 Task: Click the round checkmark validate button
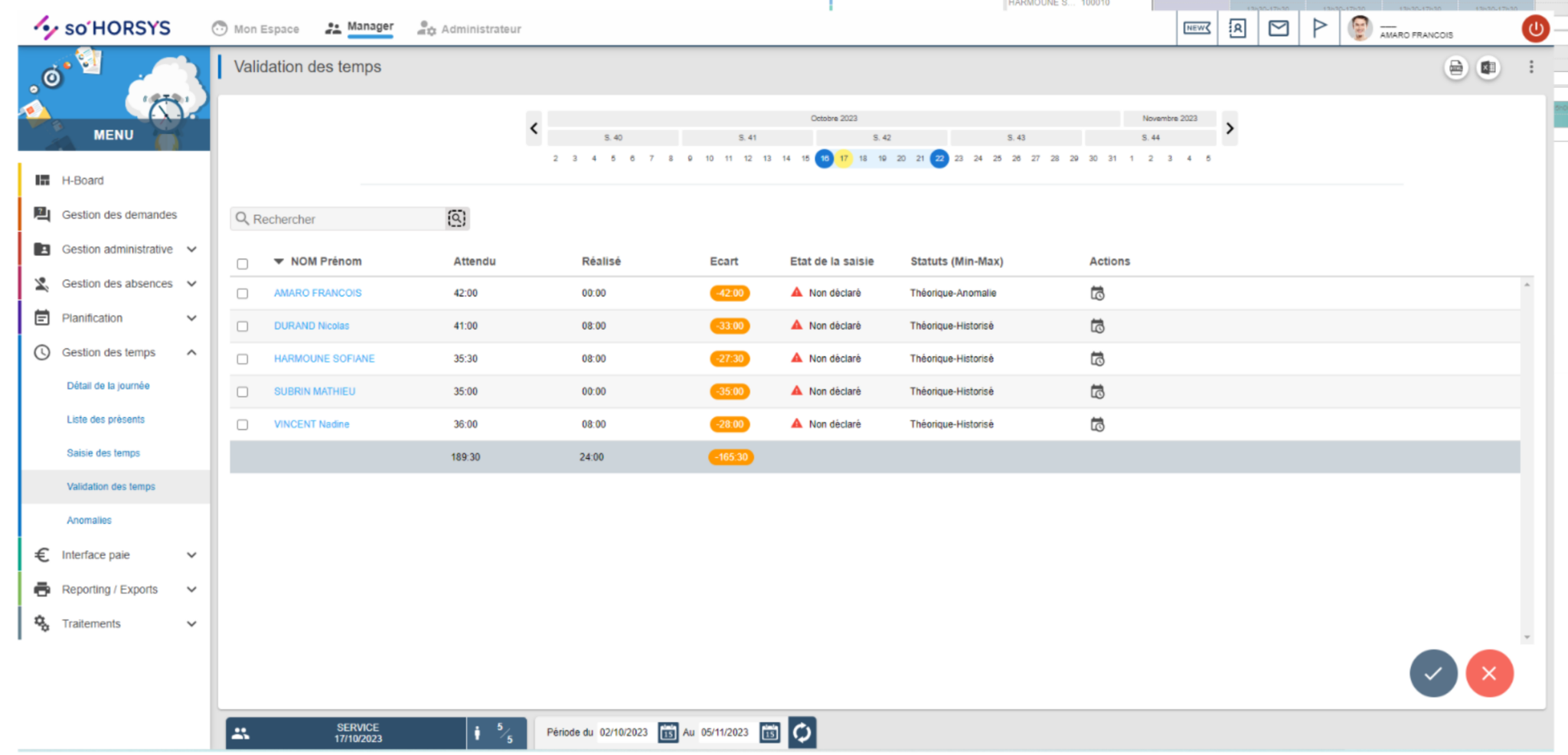tap(1432, 673)
